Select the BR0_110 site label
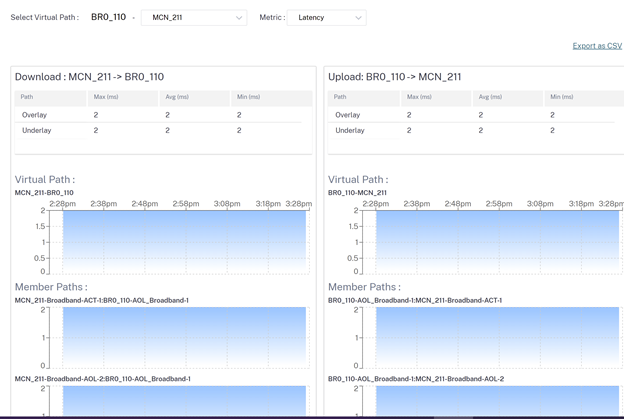Screen dimensions: 624x419 pos(108,17)
